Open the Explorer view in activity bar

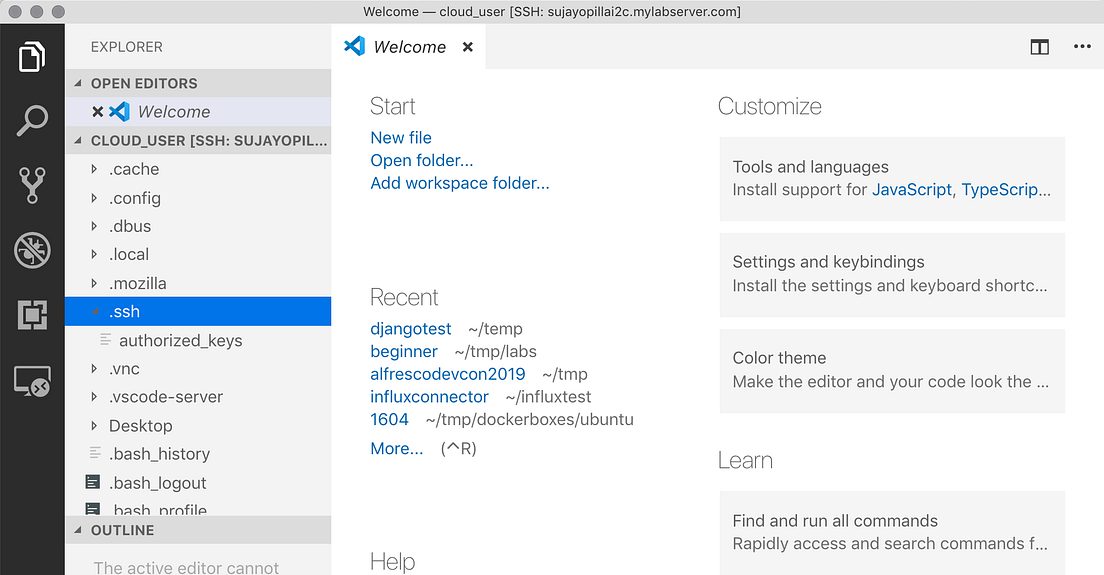[x=32, y=57]
